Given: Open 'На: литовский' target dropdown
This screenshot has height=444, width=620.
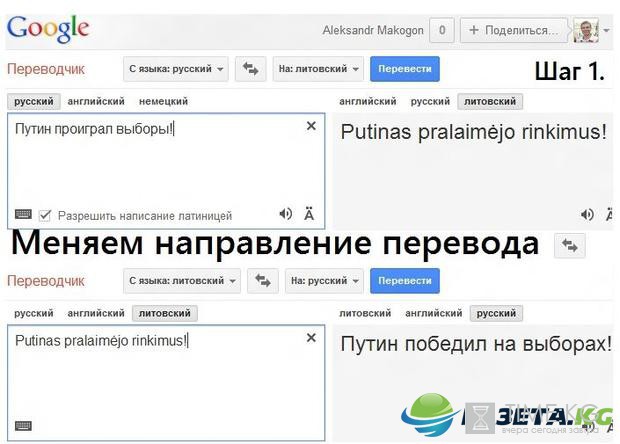Looking at the screenshot, I should pyautogui.click(x=318, y=69).
